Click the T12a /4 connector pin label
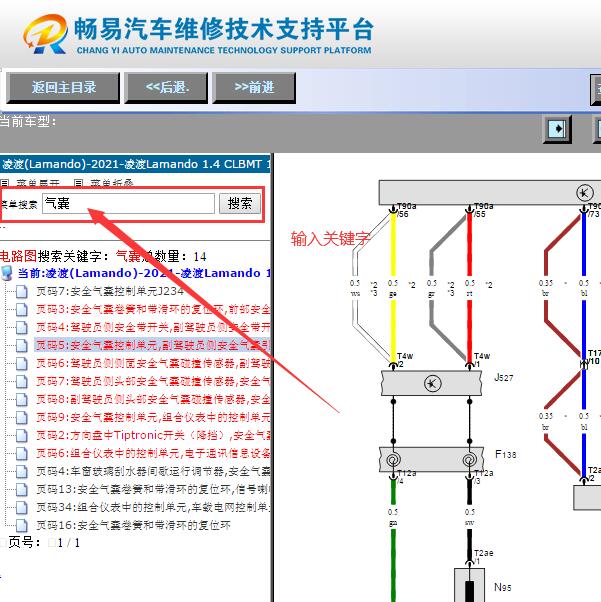 pyautogui.click(x=407, y=476)
